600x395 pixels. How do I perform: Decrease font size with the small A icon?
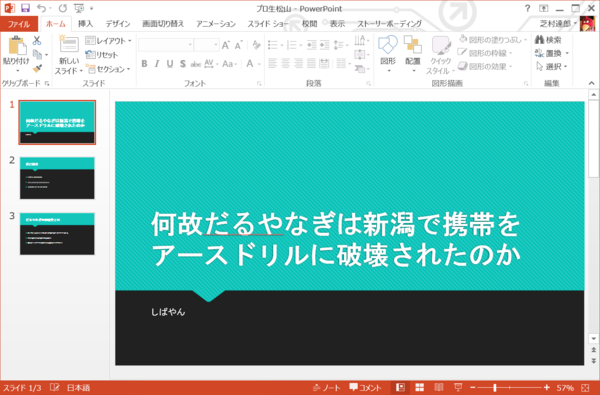tap(238, 45)
